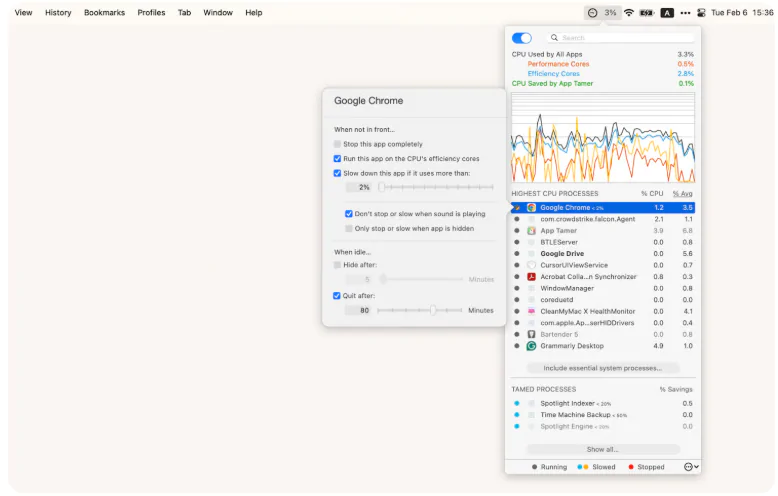Open the Bookmarks menu
The width and height of the screenshot is (778, 496).
104,12
